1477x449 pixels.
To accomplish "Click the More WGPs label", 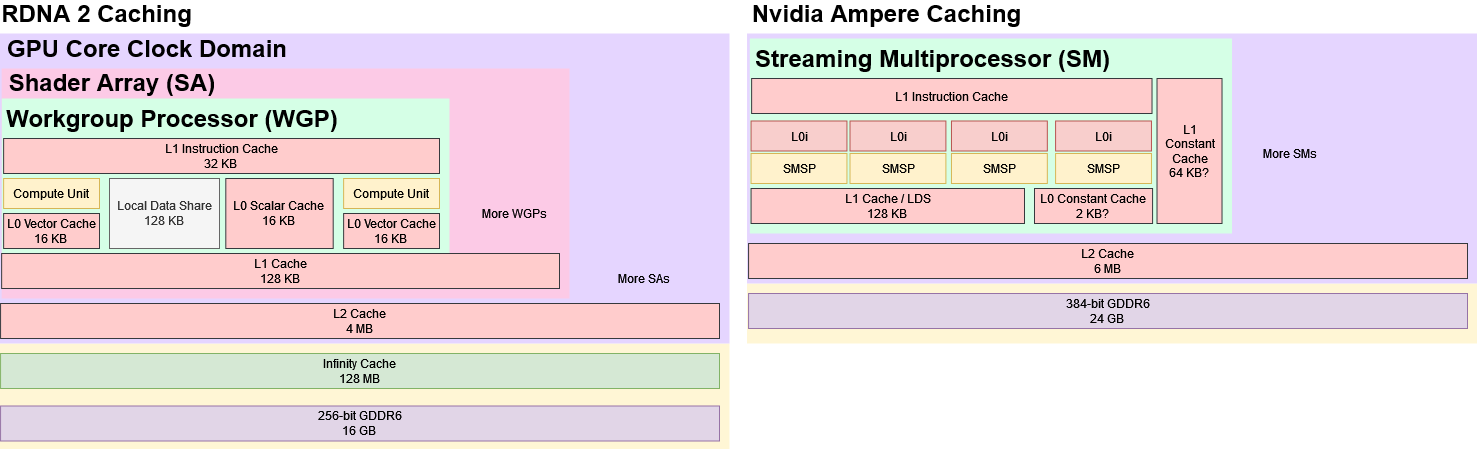I will point(514,214).
